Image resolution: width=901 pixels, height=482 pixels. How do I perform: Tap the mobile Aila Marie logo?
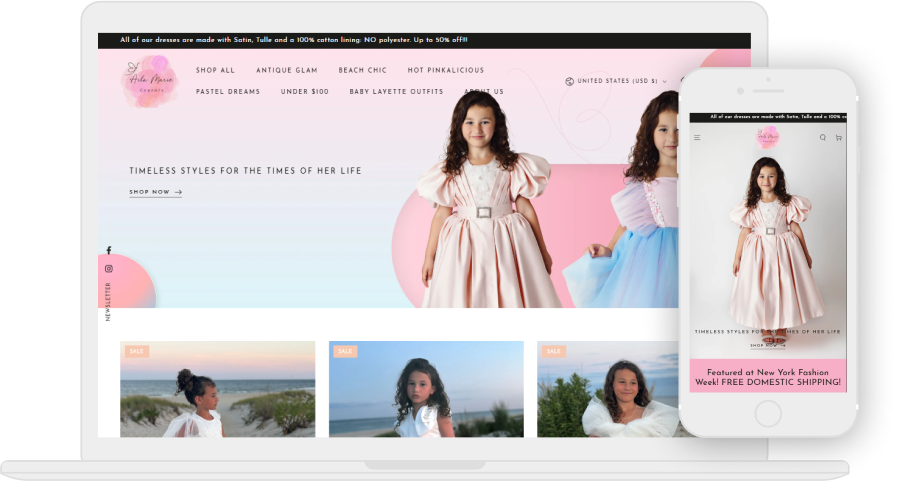coord(767,138)
